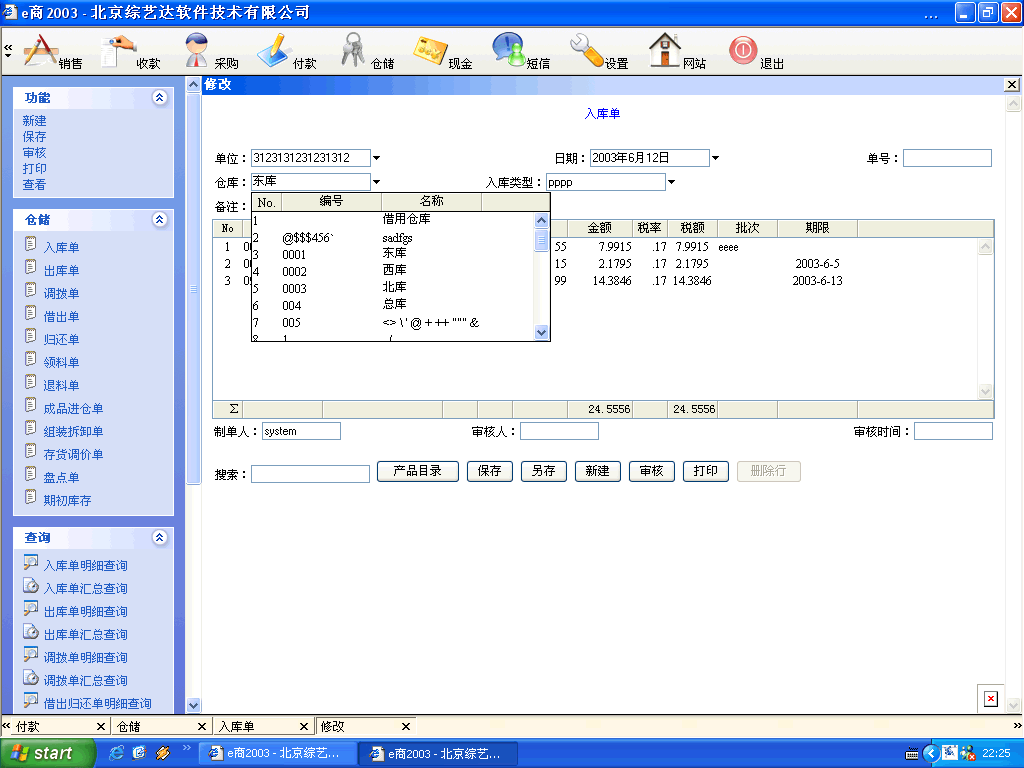Open the 日期 date dropdown arrow

[716, 158]
